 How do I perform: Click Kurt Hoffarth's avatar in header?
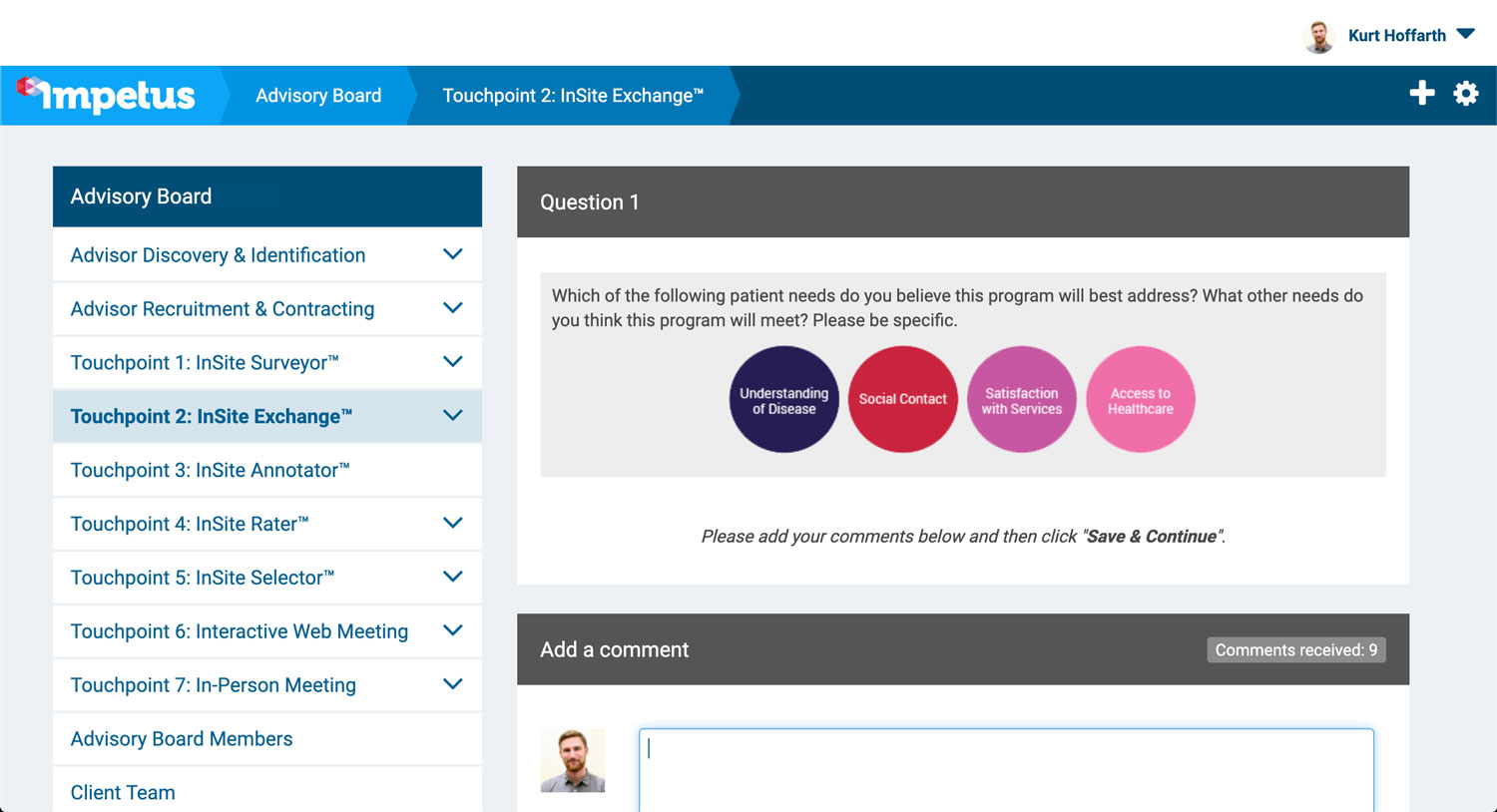click(1320, 36)
